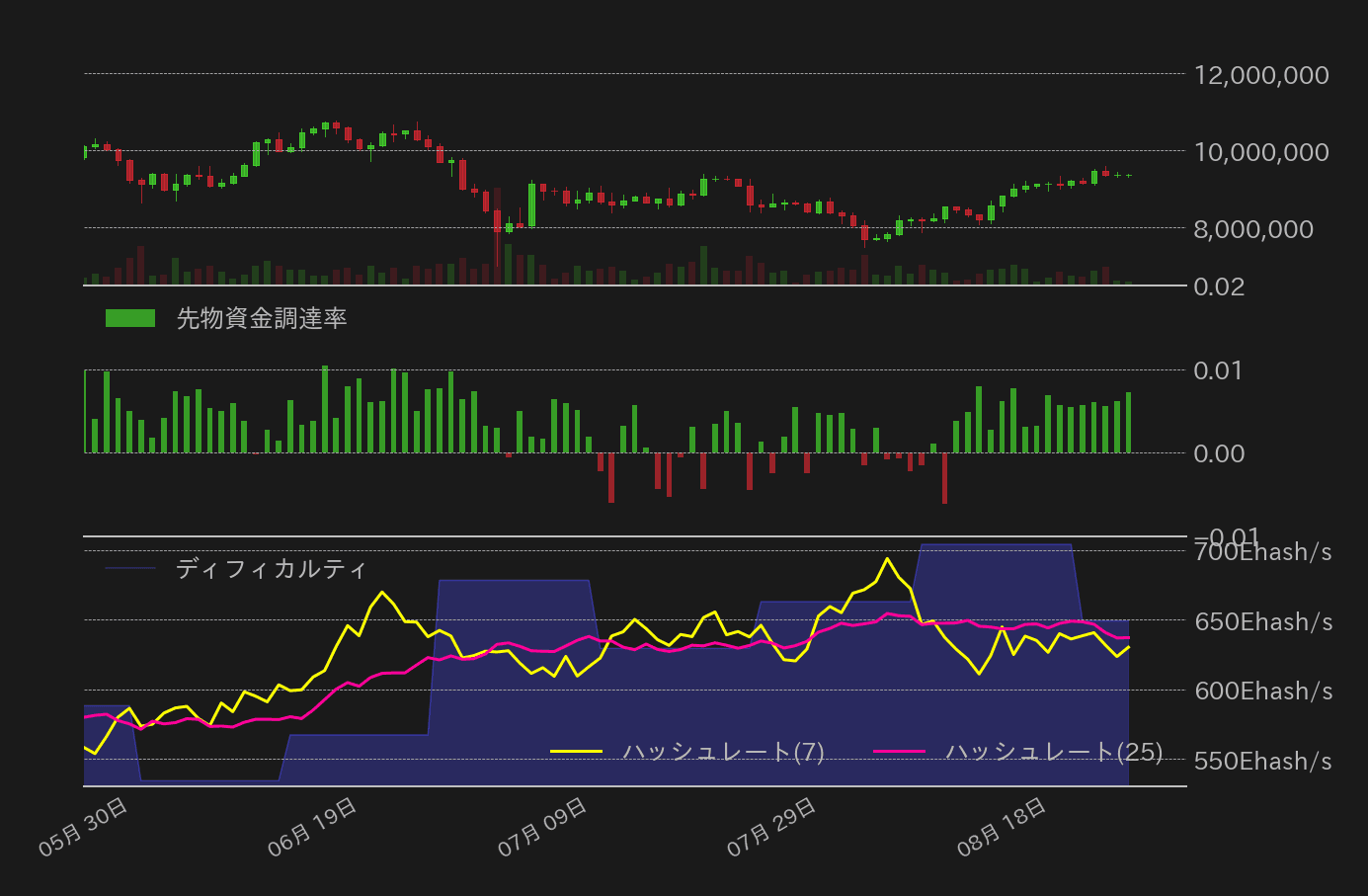Click the 650Ehash/s axis label
Screen dimensions: 1368x896
[x=1263, y=622]
